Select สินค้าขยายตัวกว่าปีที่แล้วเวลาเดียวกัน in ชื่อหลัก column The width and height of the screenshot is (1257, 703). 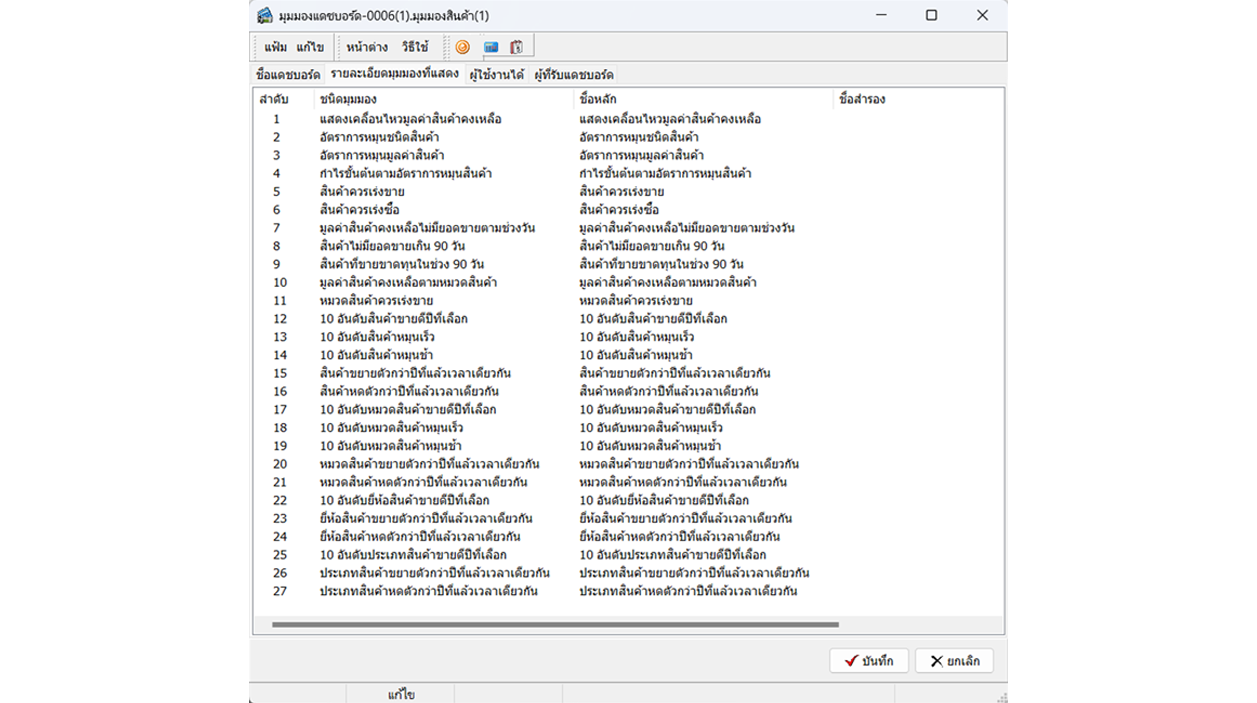click(675, 373)
